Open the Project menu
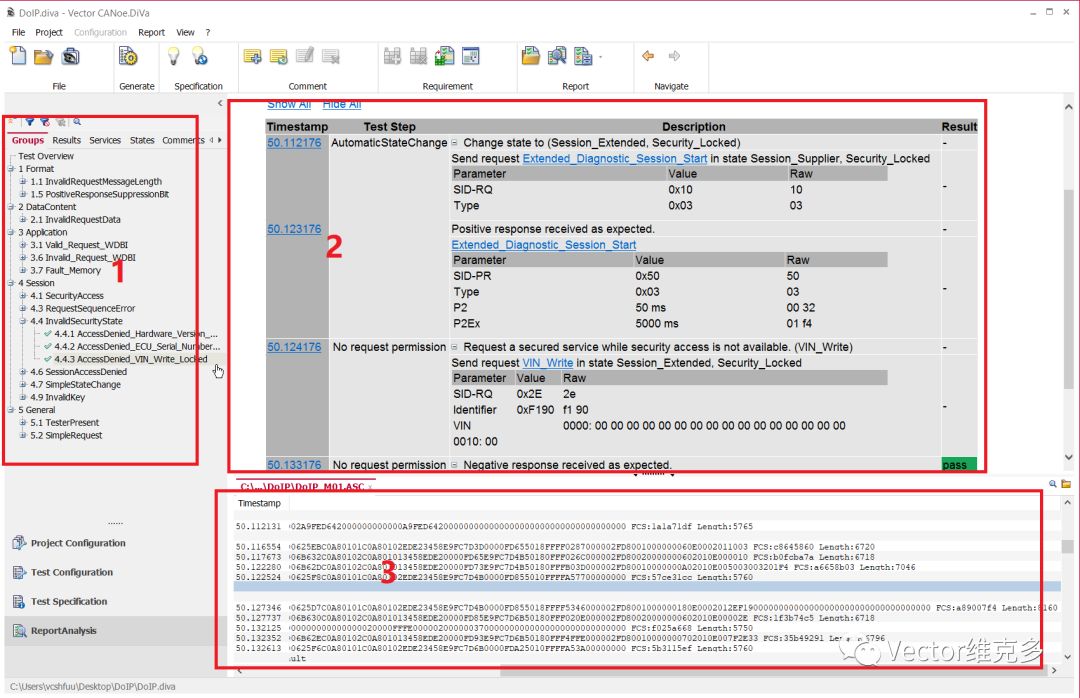 (49, 32)
